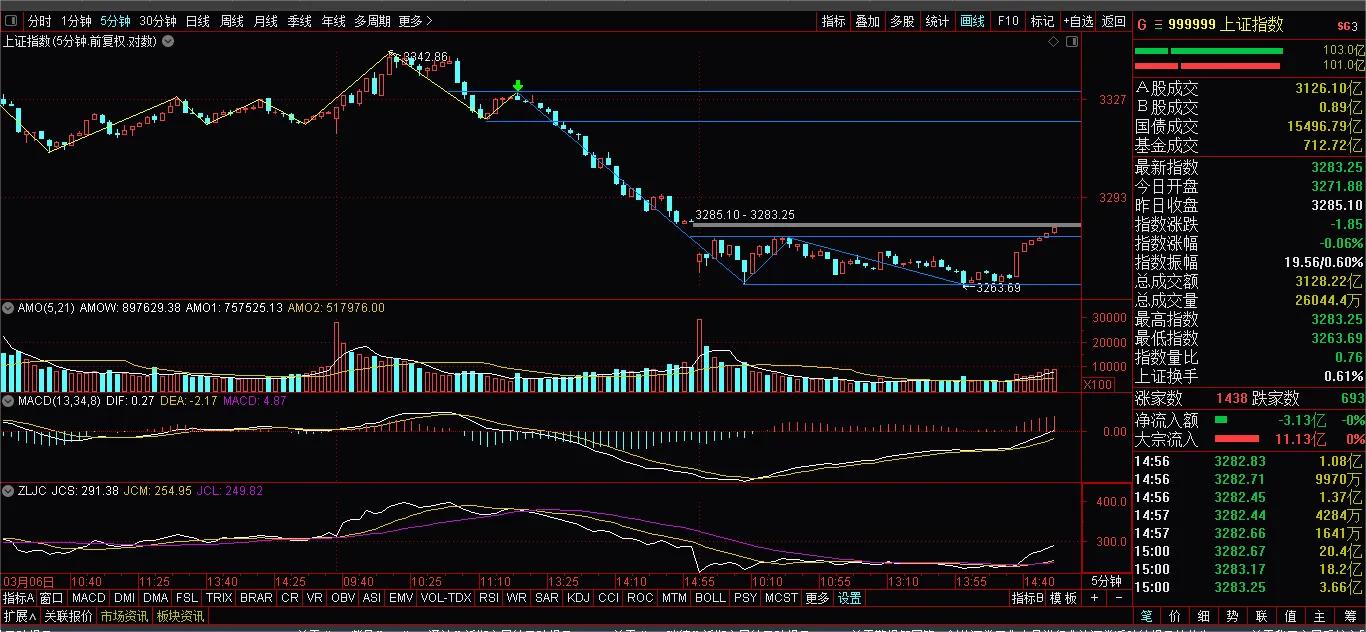Open AMO indicator panel options arrow

pyautogui.click(x=10, y=308)
